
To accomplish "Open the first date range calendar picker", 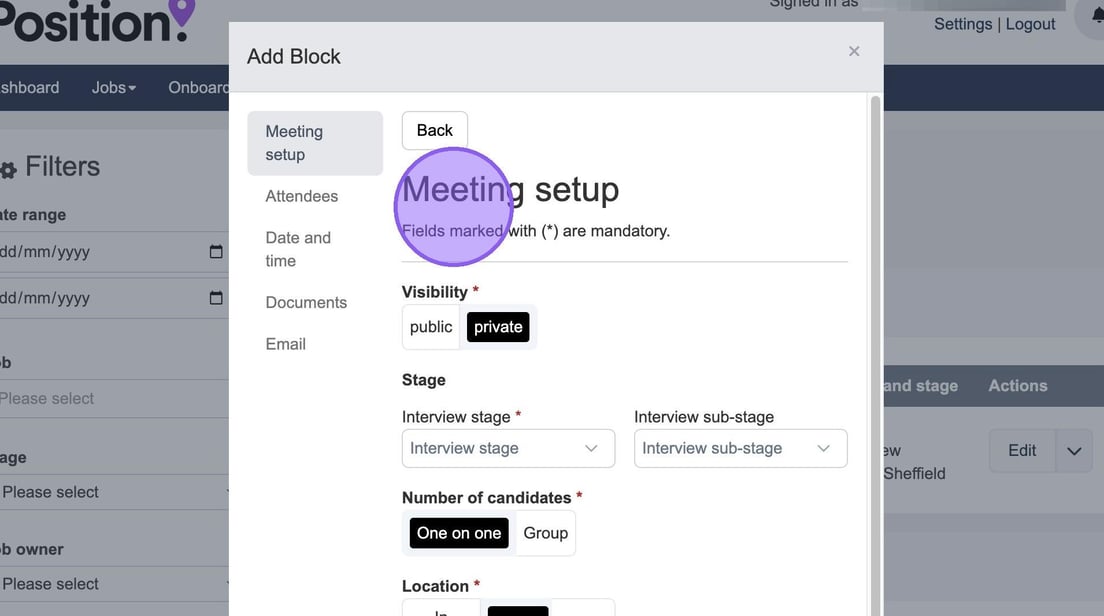I will [216, 252].
